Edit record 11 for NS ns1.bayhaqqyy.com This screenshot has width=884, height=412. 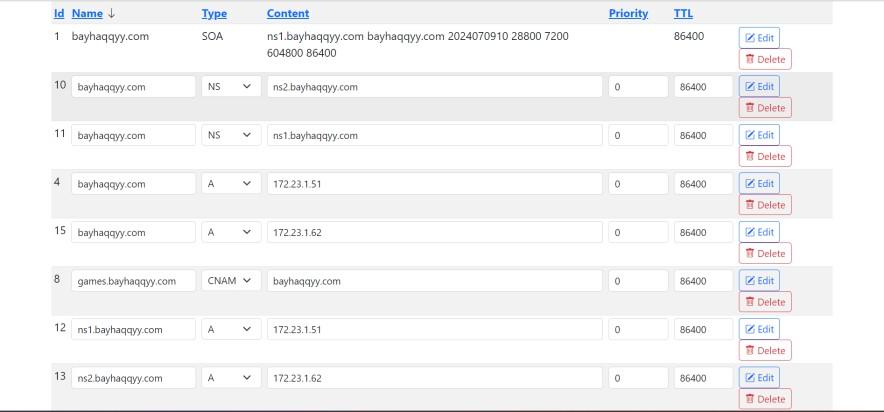(x=759, y=135)
